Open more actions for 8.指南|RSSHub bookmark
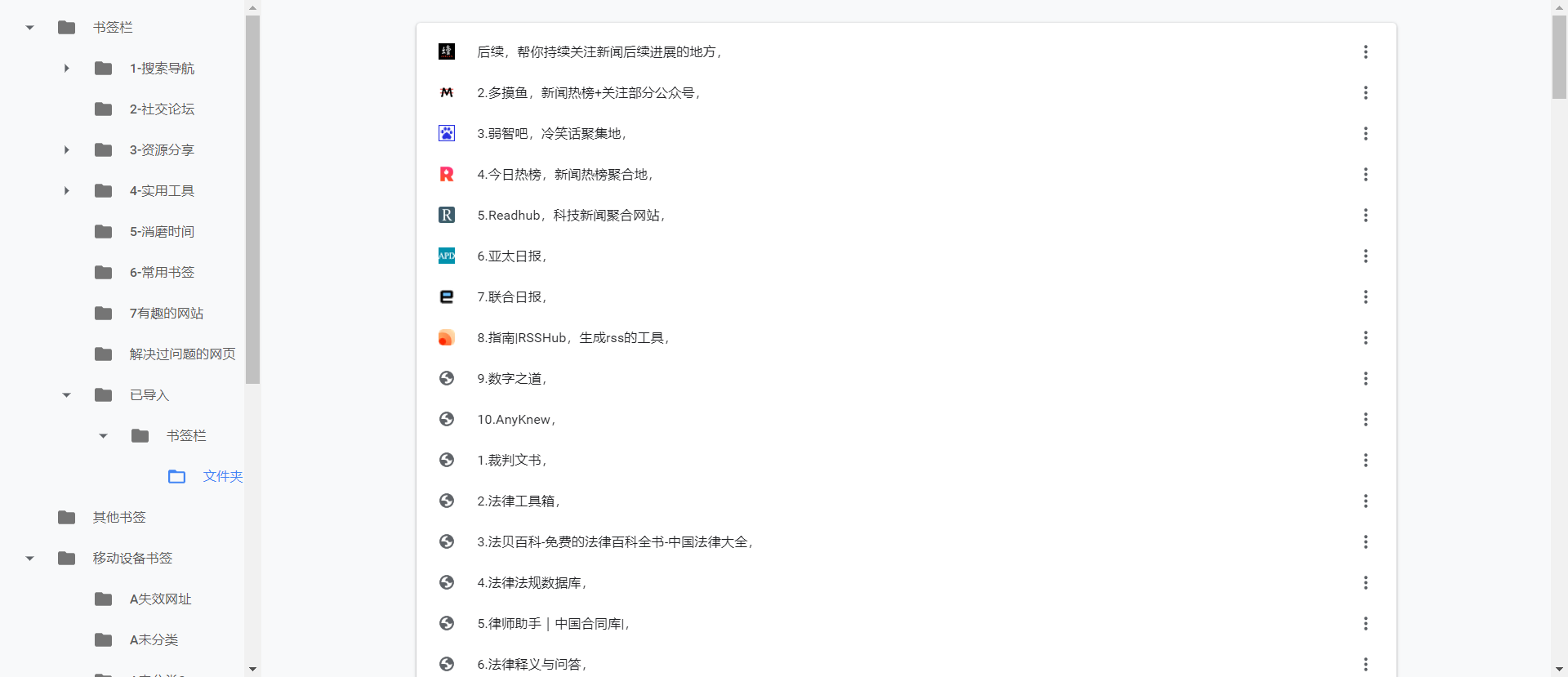This screenshot has width=1568, height=677. pos(1365,337)
